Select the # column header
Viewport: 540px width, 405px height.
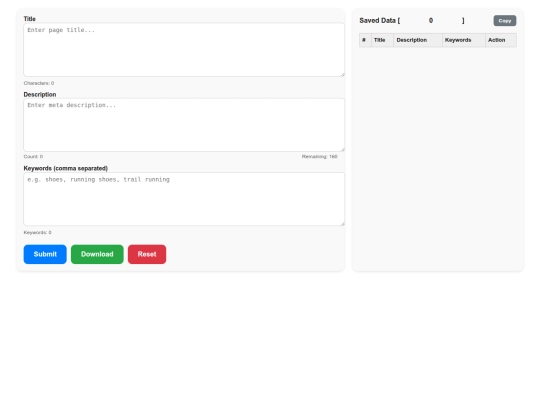click(365, 40)
